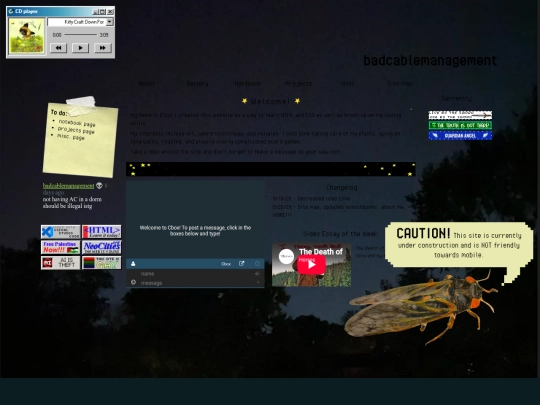Click the Cbox login arrow beside name
The image size is (540, 405).
[257, 274]
